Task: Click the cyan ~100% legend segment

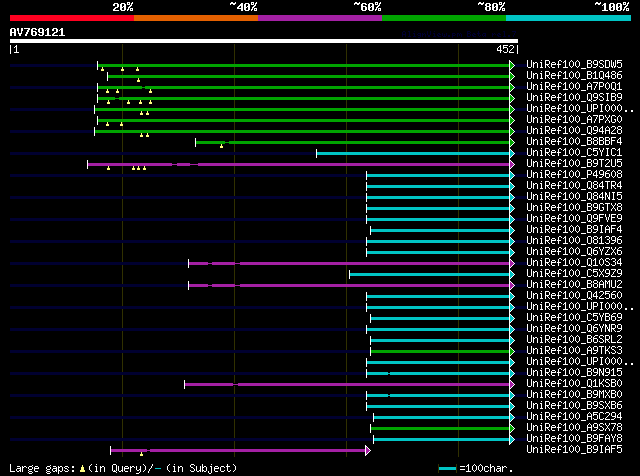Action: pyautogui.click(x=568, y=18)
